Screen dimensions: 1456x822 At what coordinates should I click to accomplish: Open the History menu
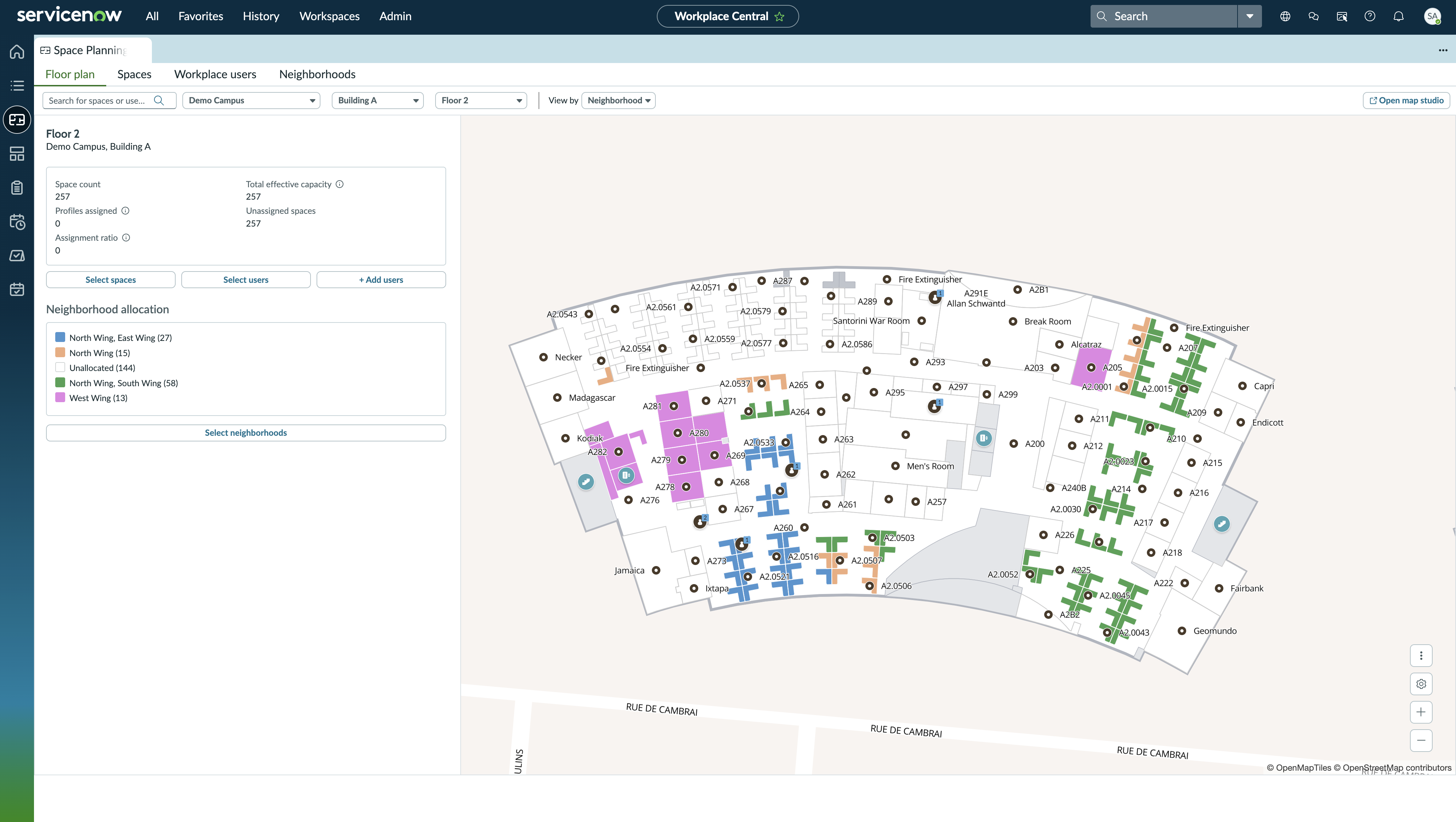261,16
